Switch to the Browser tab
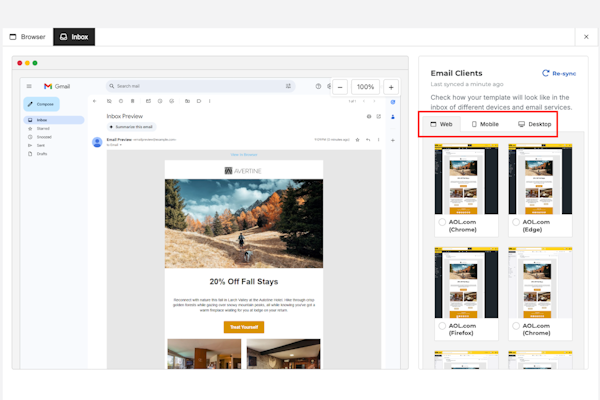600x400 pixels. [x=28, y=37]
